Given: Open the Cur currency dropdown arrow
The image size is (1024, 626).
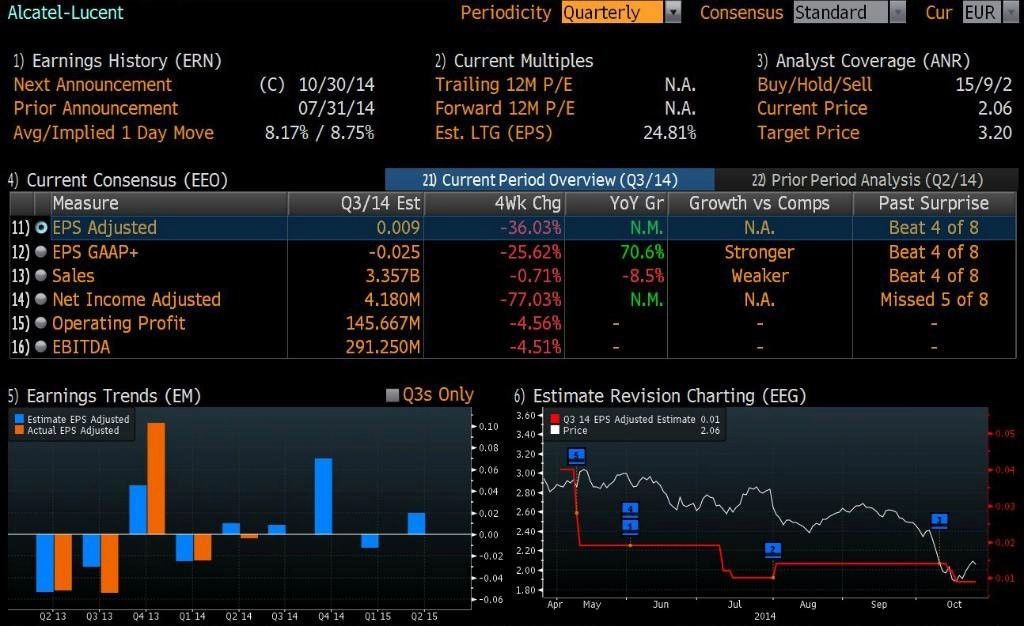Looking at the screenshot, I should (x=1010, y=12).
